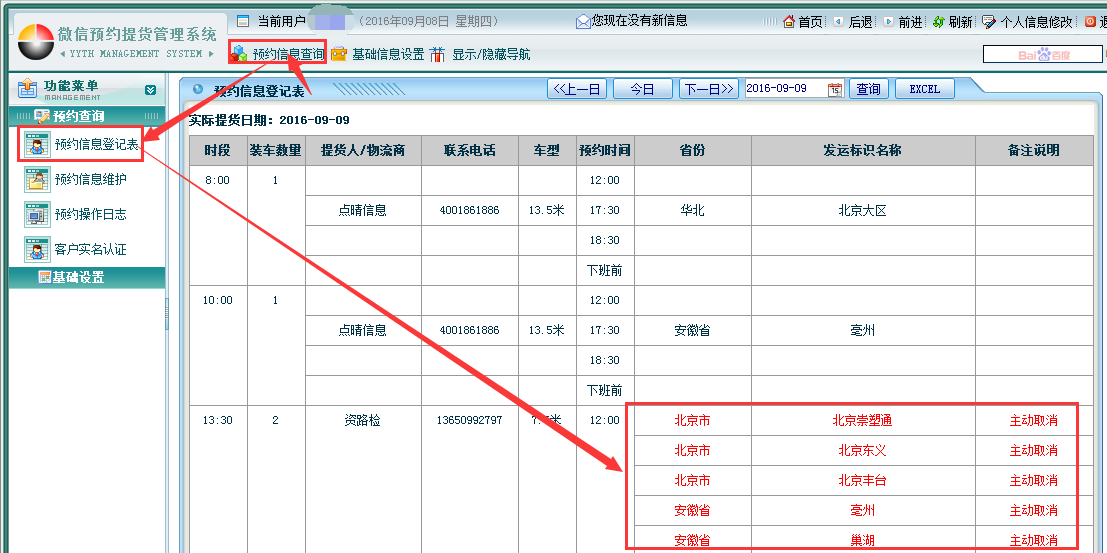The image size is (1107, 553).
Task: Click the 个人信息修改 icon
Action: tap(988, 22)
